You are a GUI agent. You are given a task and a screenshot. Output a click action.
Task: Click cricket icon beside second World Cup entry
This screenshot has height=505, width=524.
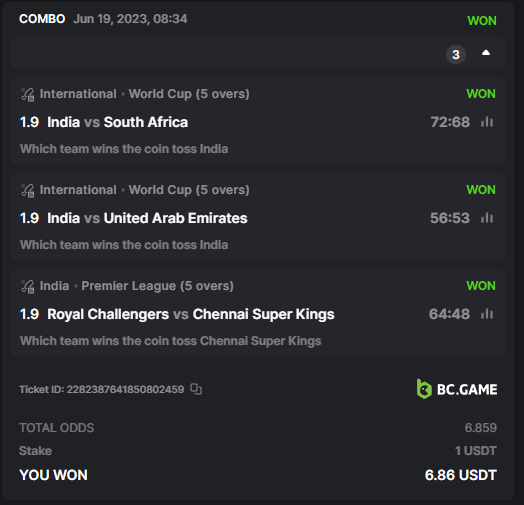tap(28, 190)
